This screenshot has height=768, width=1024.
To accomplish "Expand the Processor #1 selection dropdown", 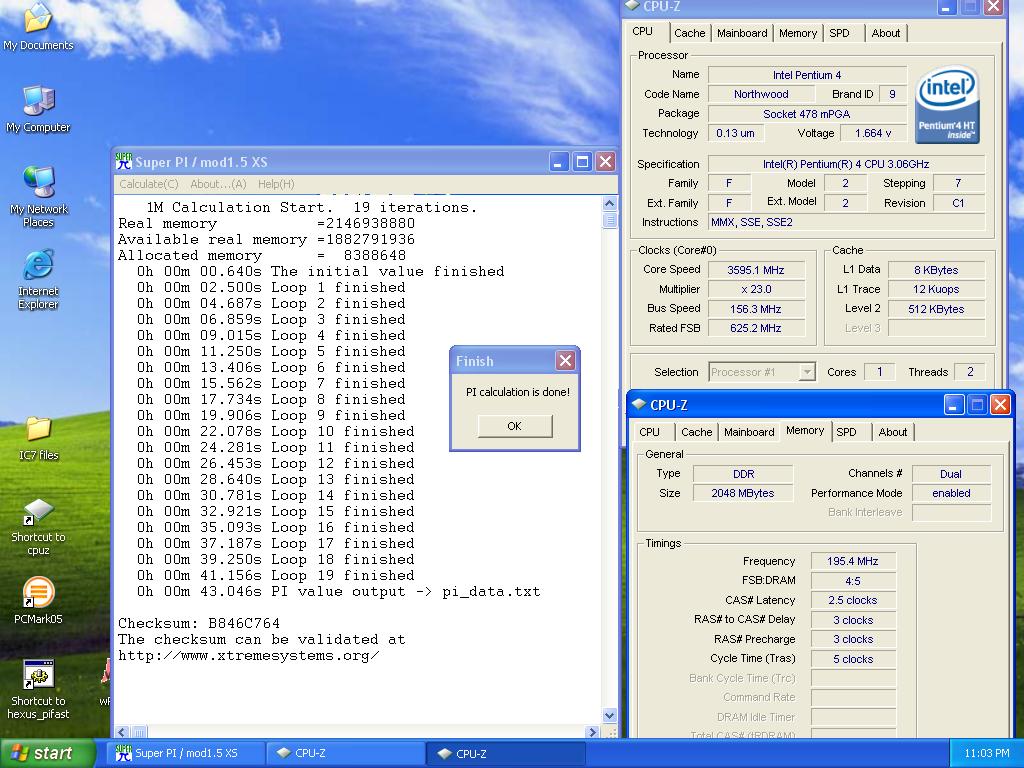I will [807, 372].
